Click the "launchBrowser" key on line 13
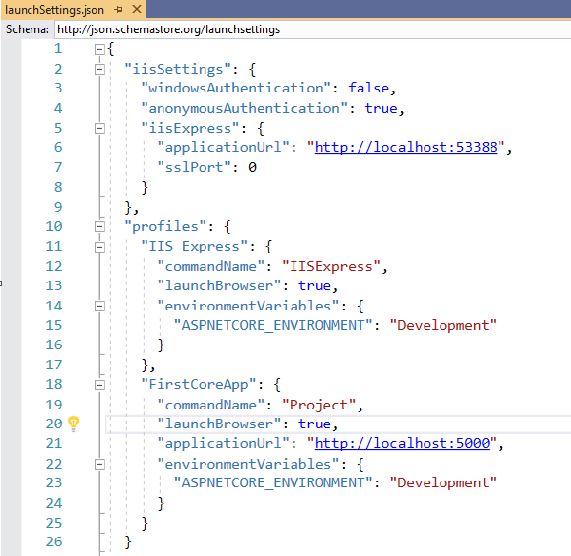This screenshot has width=571, height=556. tap(219, 285)
